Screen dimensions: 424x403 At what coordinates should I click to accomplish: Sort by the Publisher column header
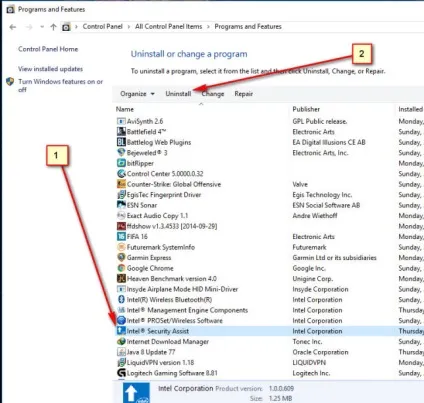pyautogui.click(x=306, y=109)
